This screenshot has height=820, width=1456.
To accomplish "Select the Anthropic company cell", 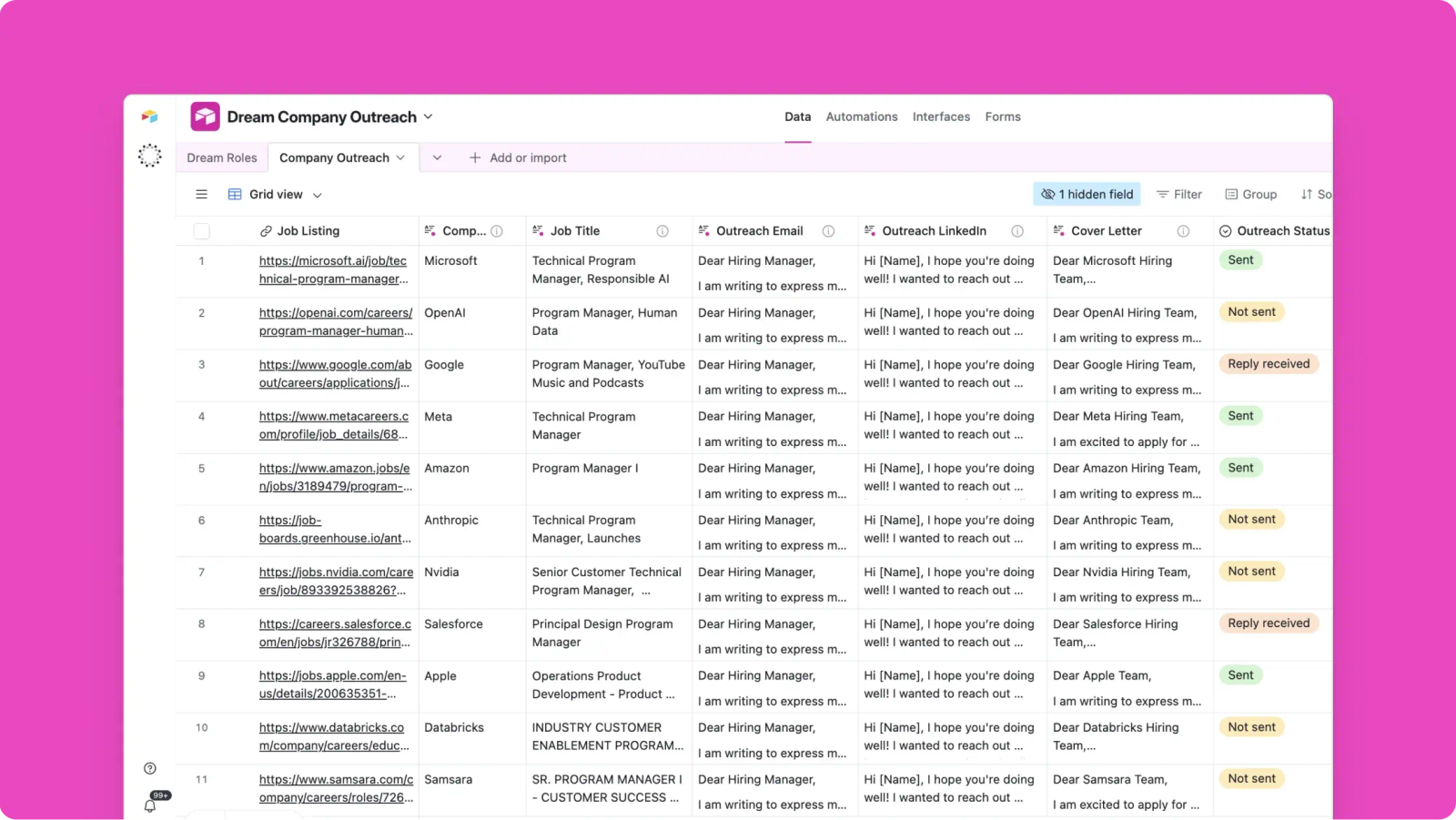I will click(x=472, y=531).
